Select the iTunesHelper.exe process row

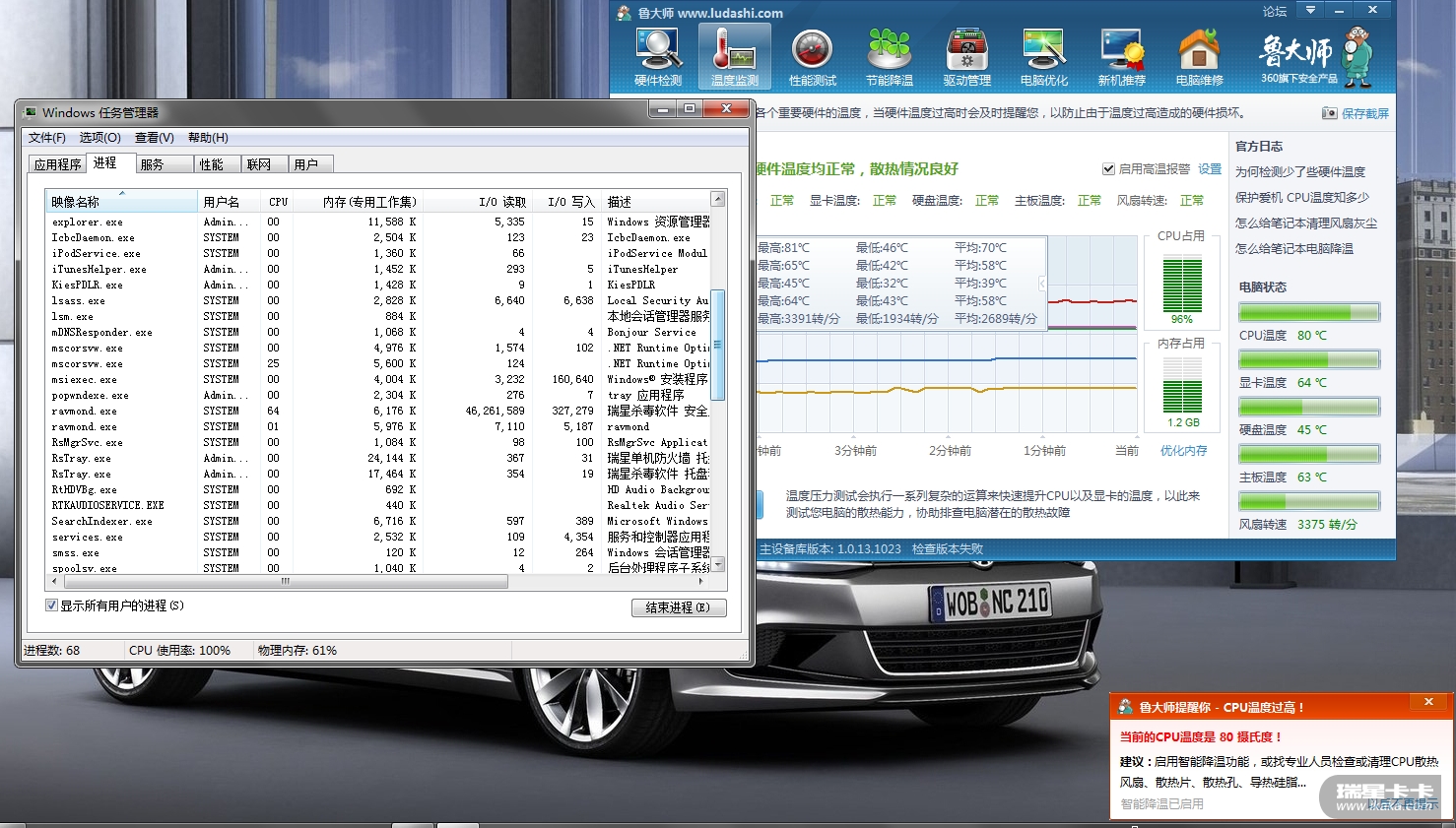pos(378,269)
